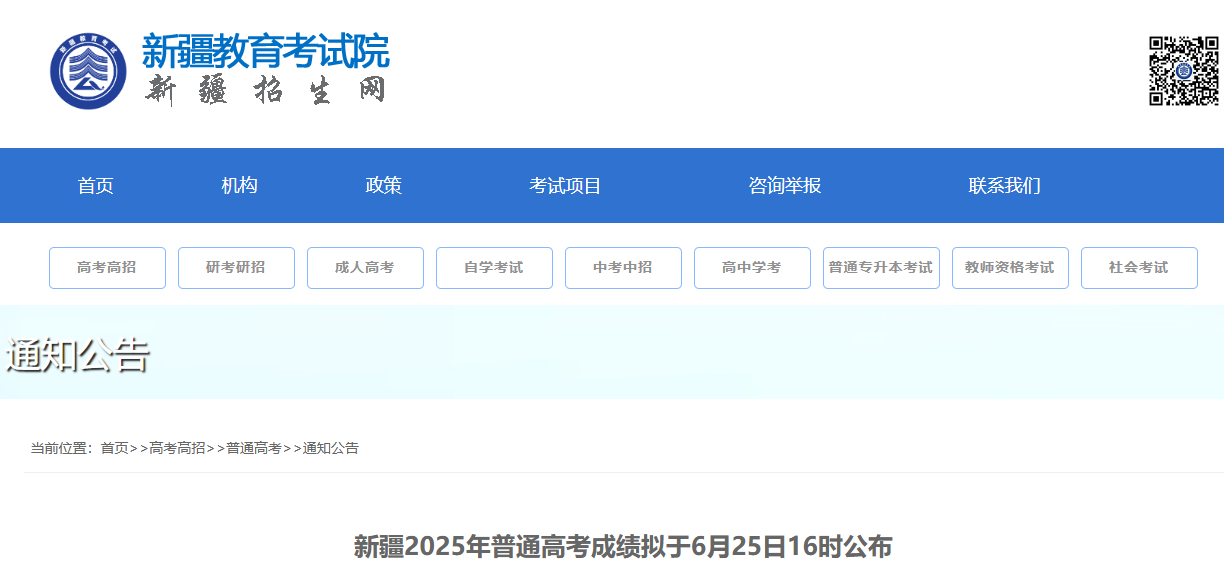Open the 教师资格考试 category button

pyautogui.click(x=1010, y=268)
